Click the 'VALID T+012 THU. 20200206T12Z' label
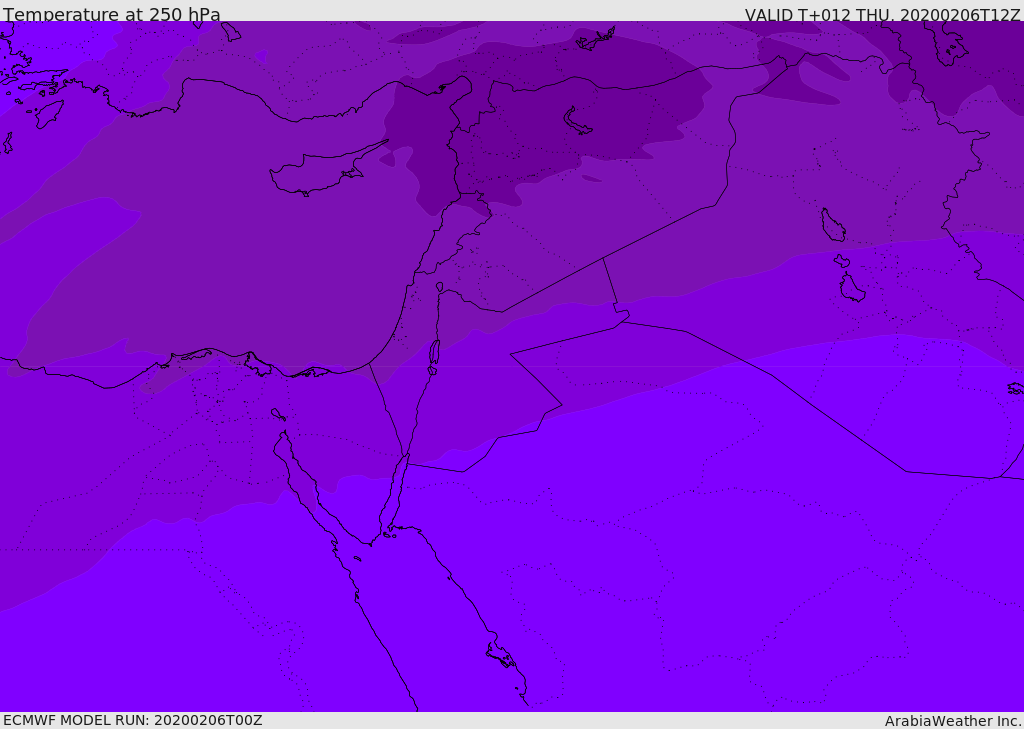The image size is (1024, 729). (882, 15)
